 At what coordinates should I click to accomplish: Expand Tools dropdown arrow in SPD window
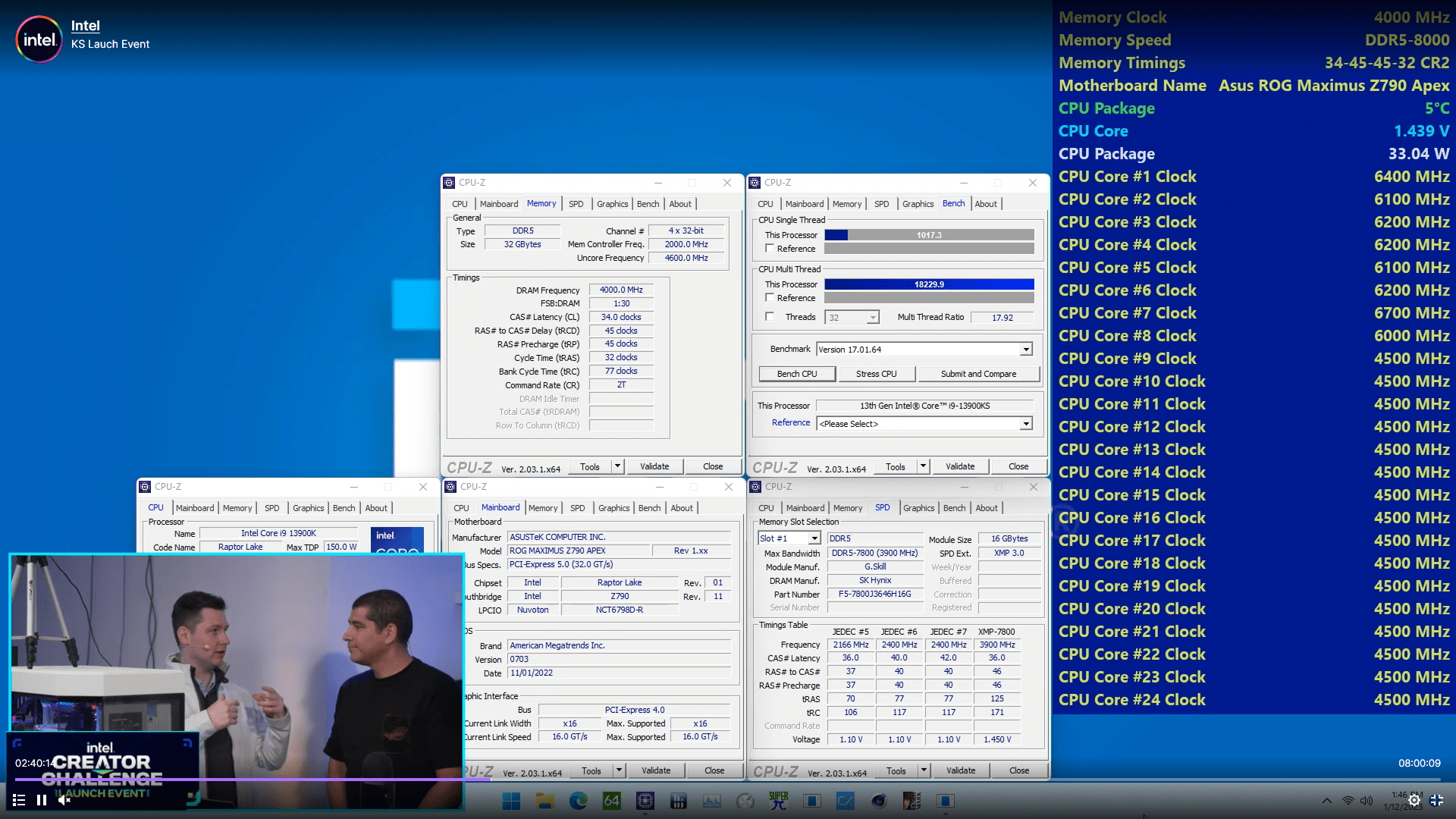pos(924,770)
